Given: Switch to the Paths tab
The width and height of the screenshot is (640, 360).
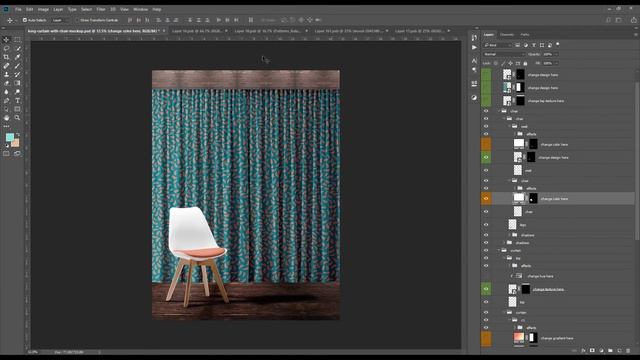Looking at the screenshot, I should click(x=524, y=35).
